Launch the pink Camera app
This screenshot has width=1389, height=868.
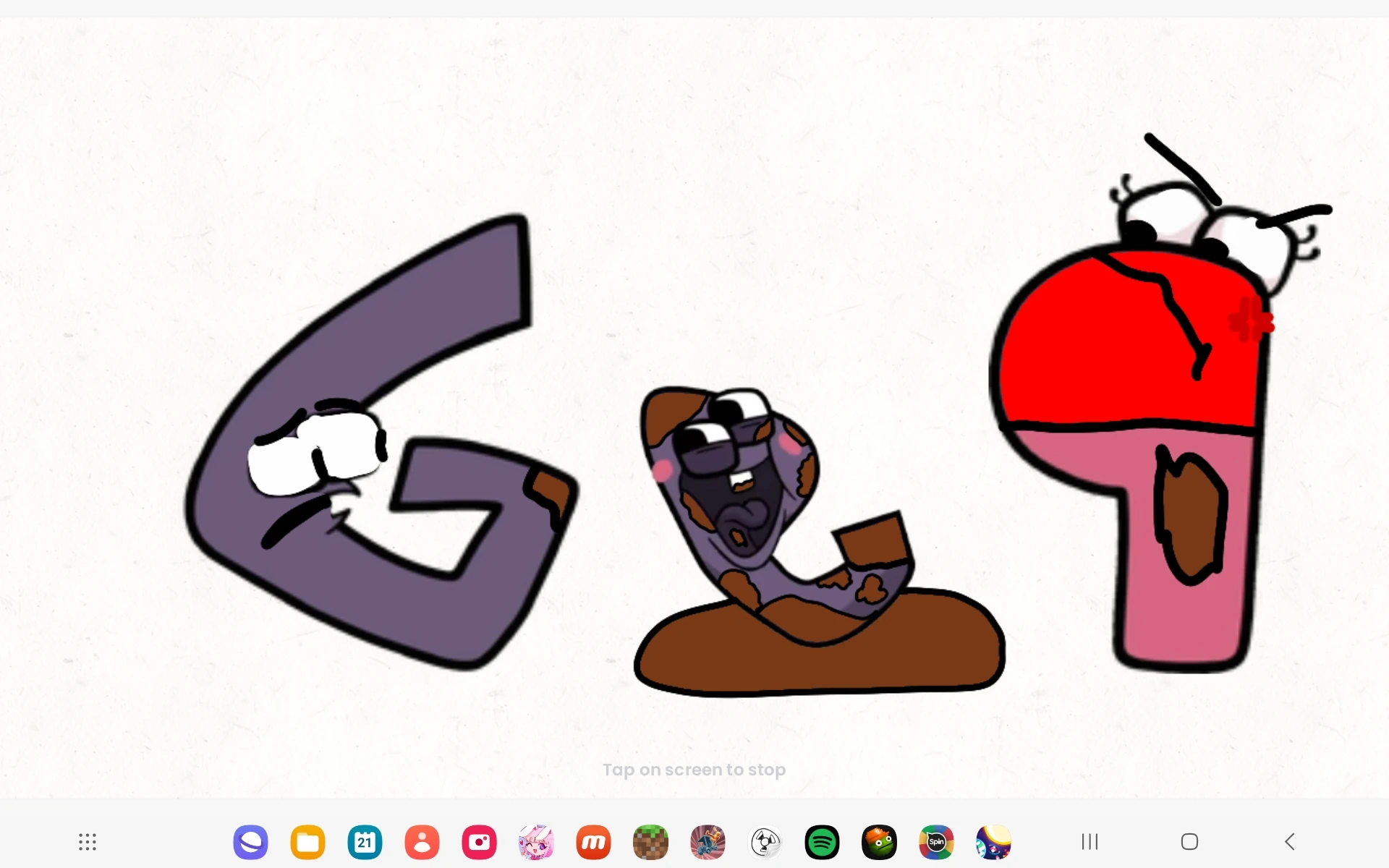(479, 842)
